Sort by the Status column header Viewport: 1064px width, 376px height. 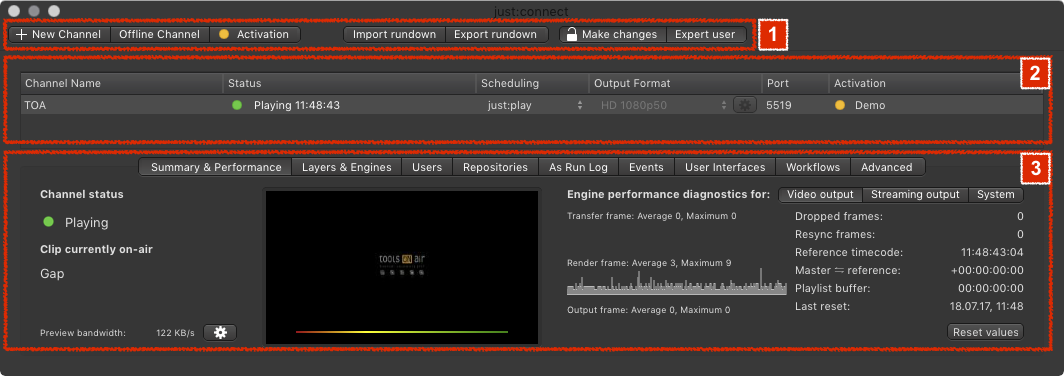click(349, 83)
